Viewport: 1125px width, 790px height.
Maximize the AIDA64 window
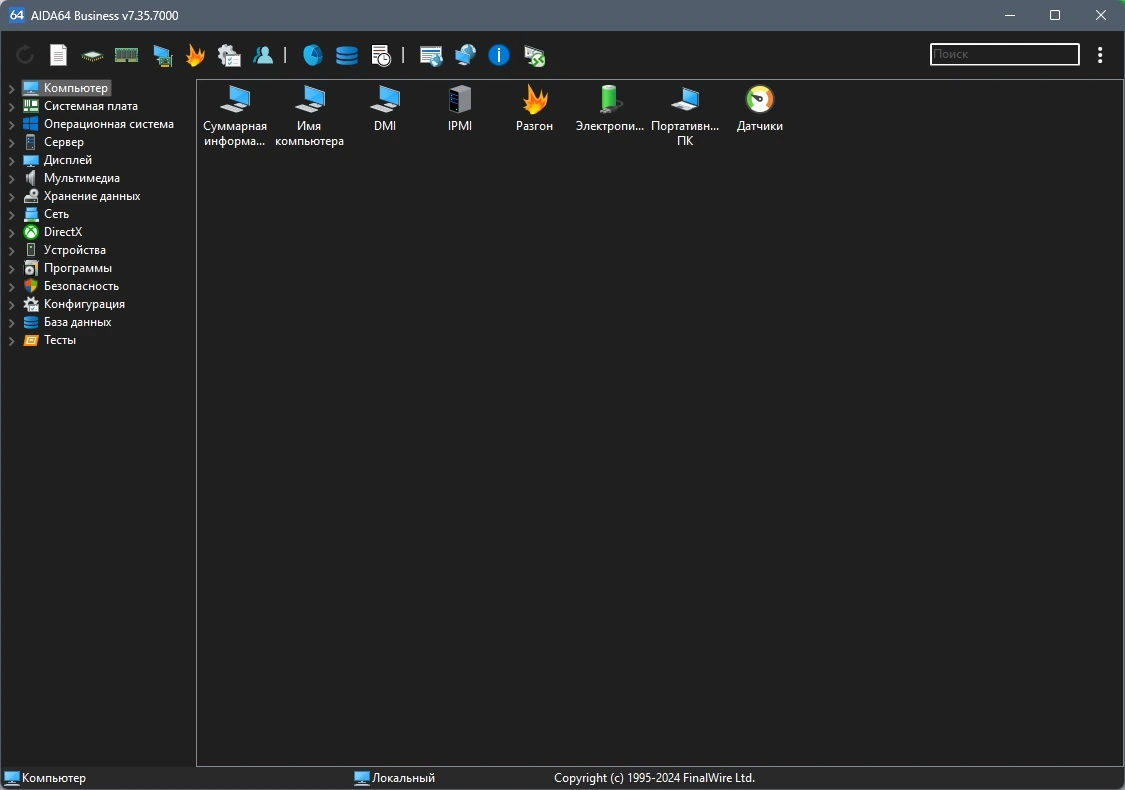point(1055,15)
